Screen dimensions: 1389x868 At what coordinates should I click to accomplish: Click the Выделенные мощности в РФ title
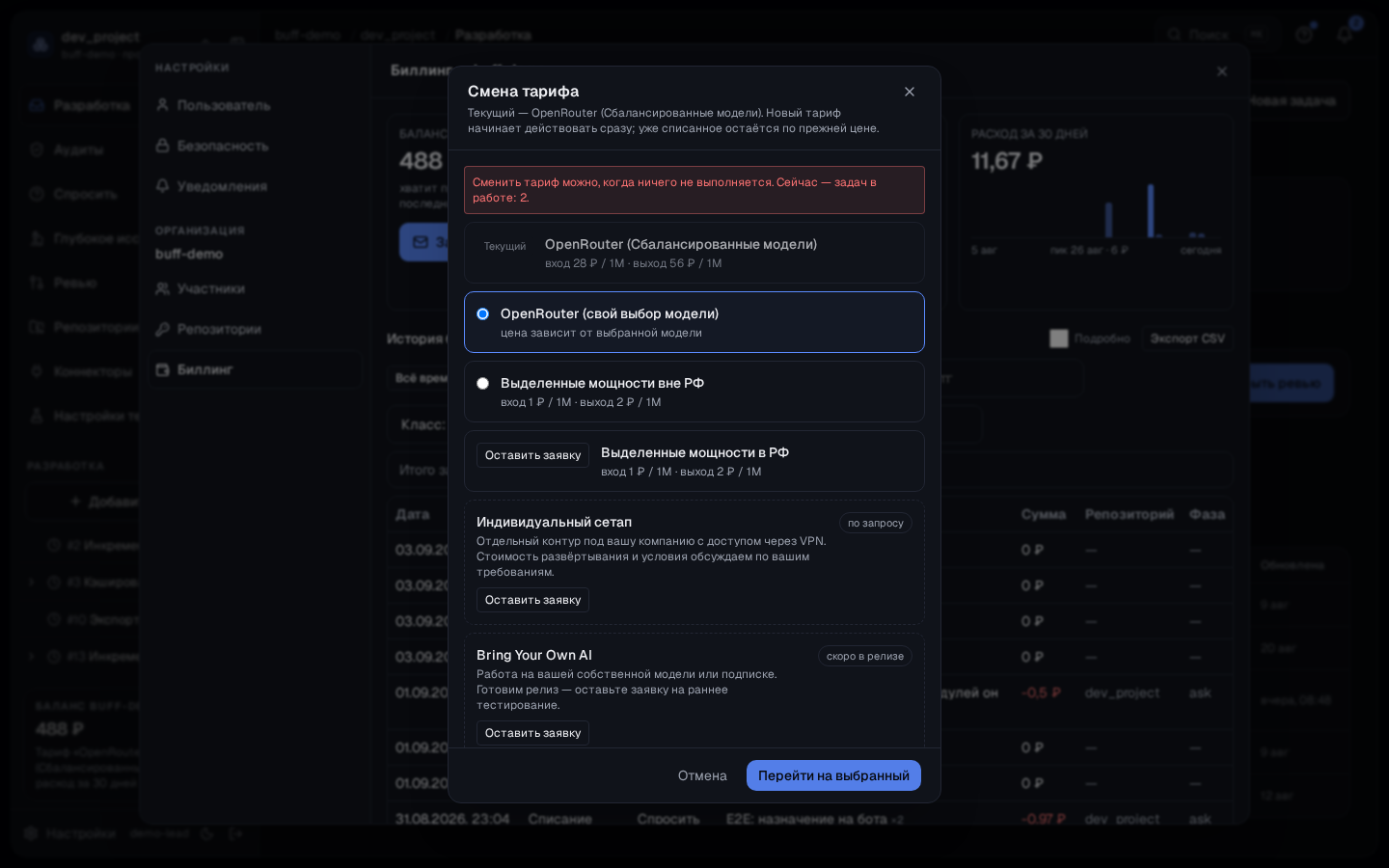[694, 452]
